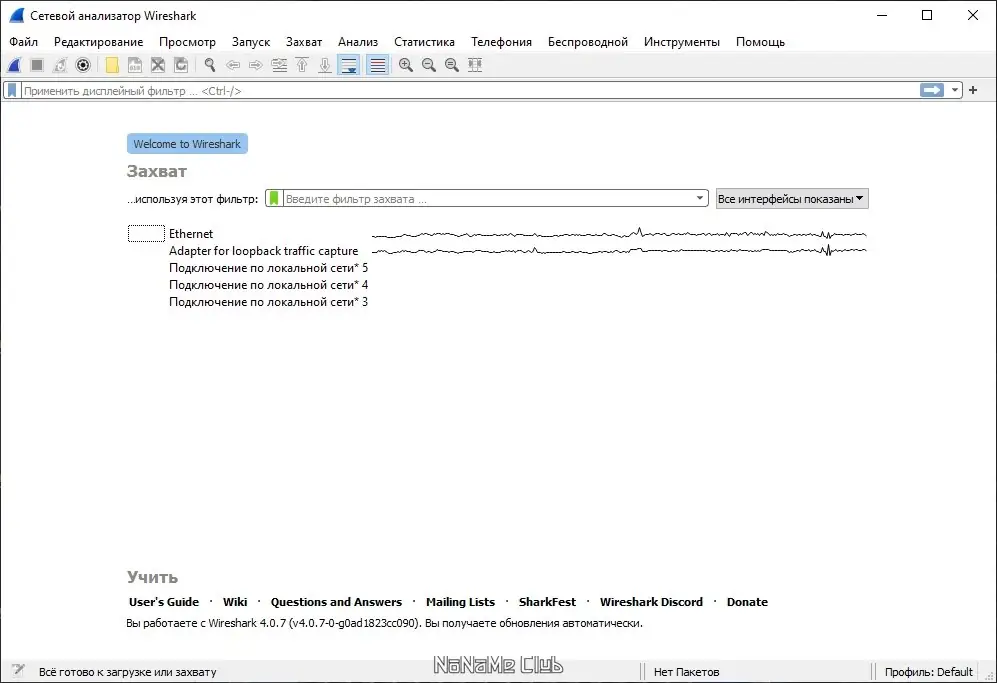The height and width of the screenshot is (683, 997).
Task: Click the Restart capture icon
Action: pos(60,65)
